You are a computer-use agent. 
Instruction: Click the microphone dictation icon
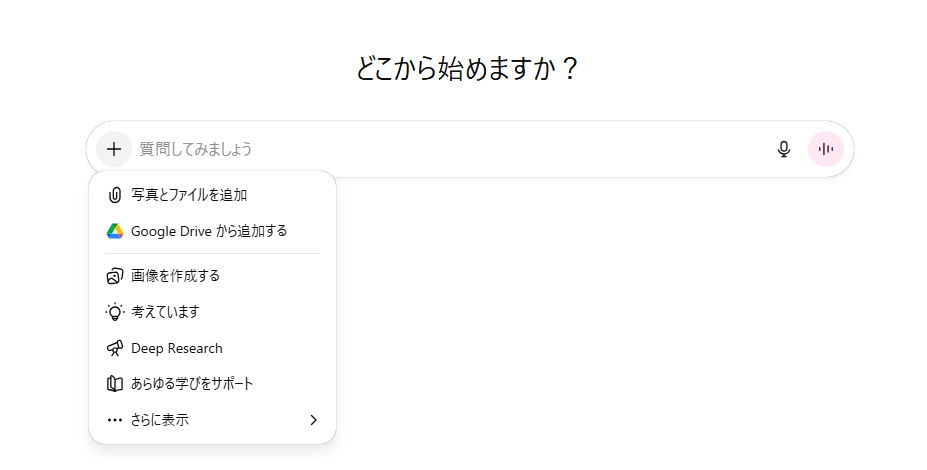point(784,149)
